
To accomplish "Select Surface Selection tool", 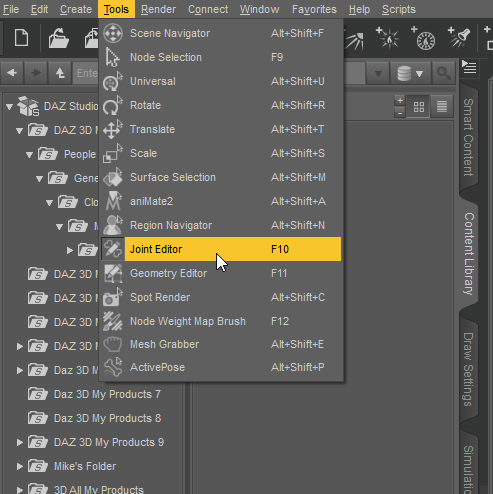I will pos(221,177).
